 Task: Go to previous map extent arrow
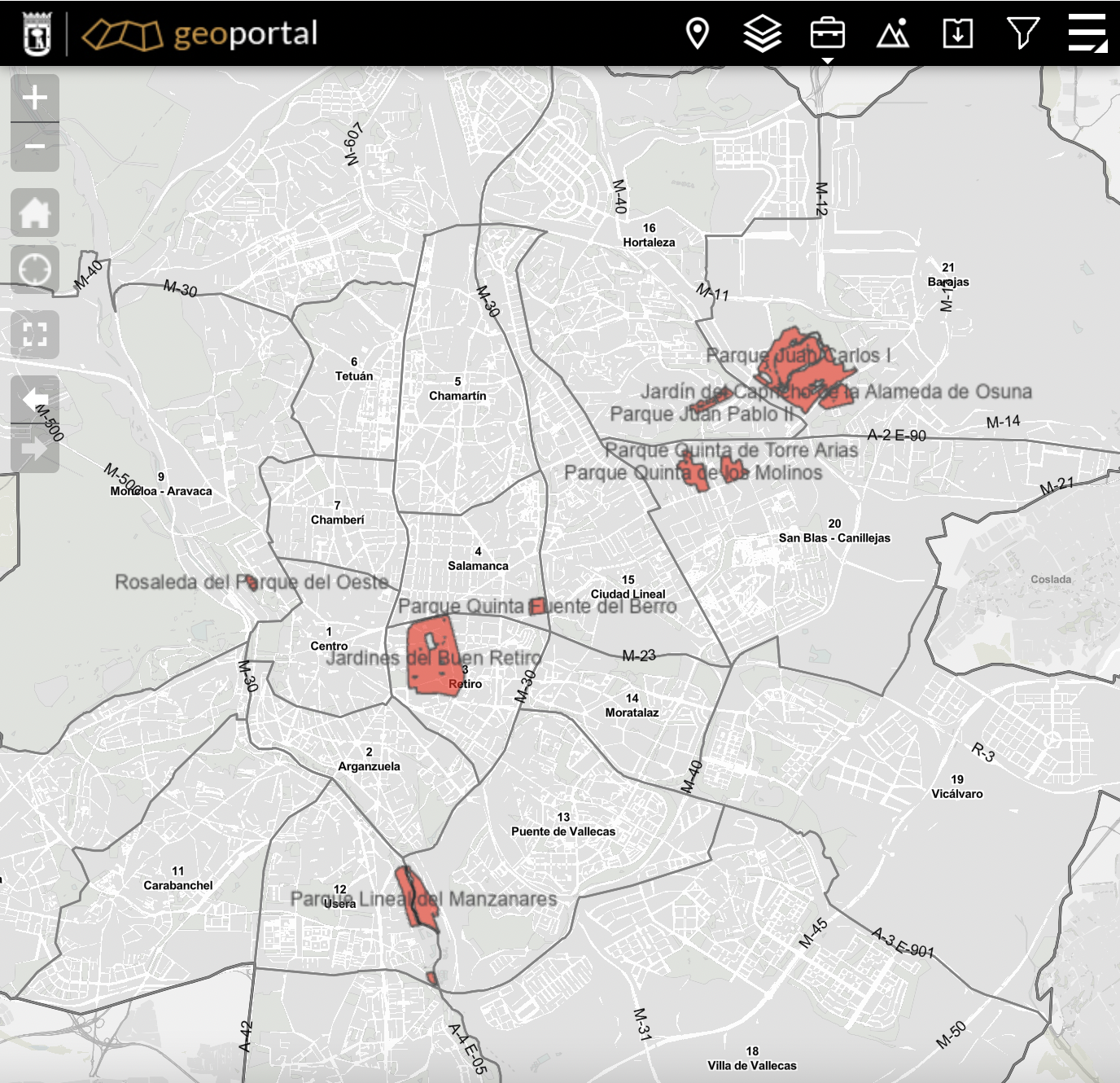pyautogui.click(x=35, y=400)
